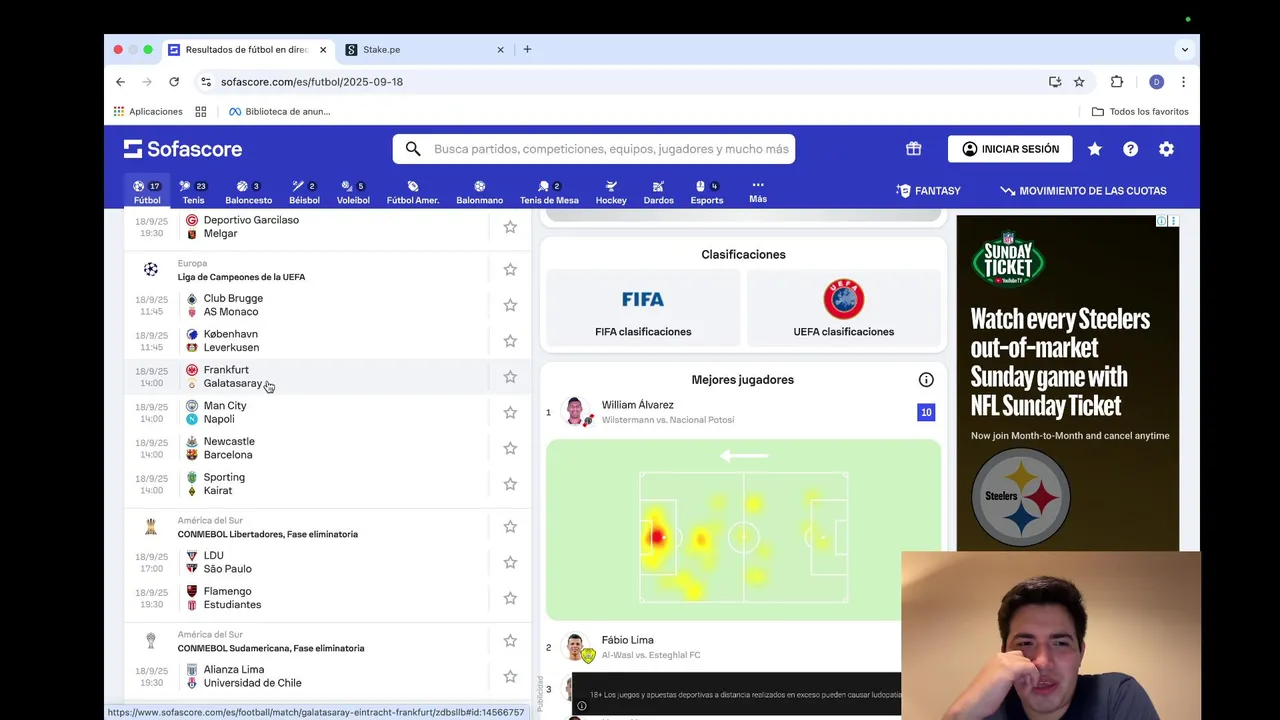Favorite the Newcastle vs Barcelona match
The image size is (1280, 720).
click(x=510, y=448)
